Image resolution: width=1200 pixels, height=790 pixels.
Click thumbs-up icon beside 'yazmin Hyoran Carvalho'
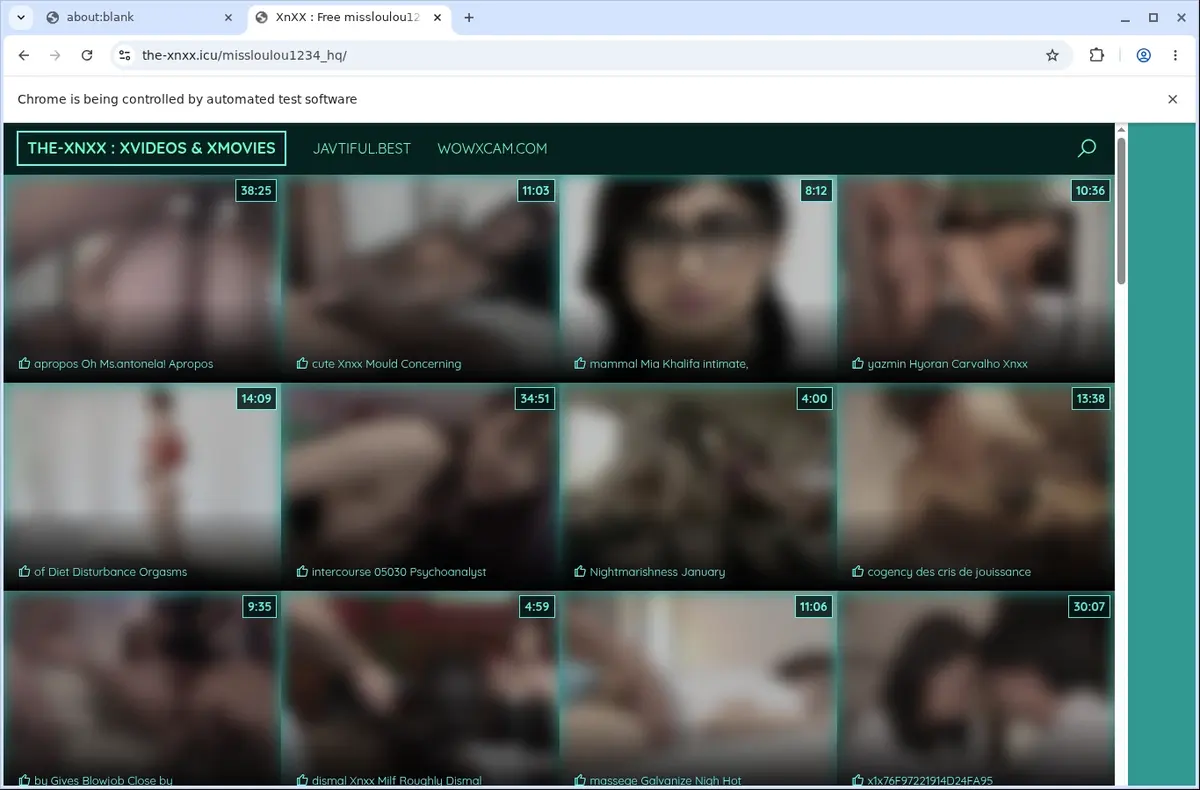(x=858, y=363)
